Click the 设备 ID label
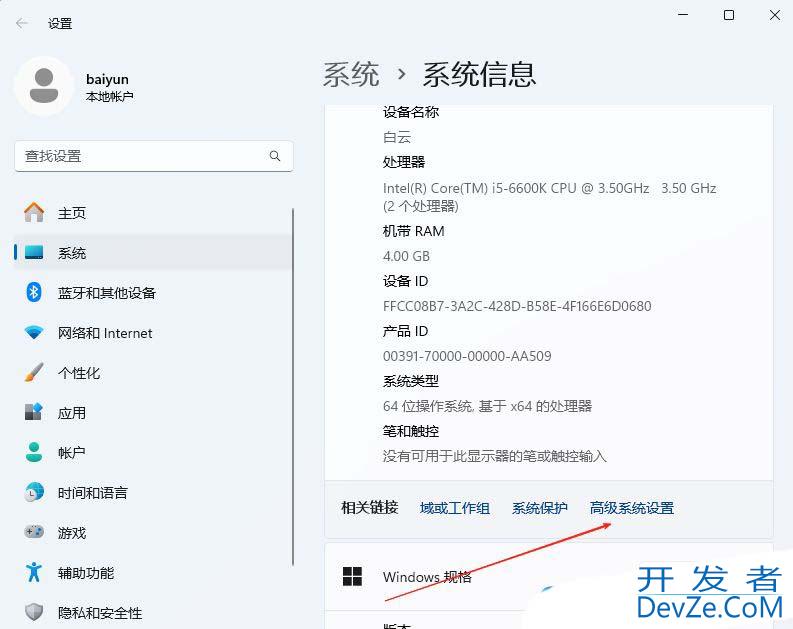 coord(405,281)
